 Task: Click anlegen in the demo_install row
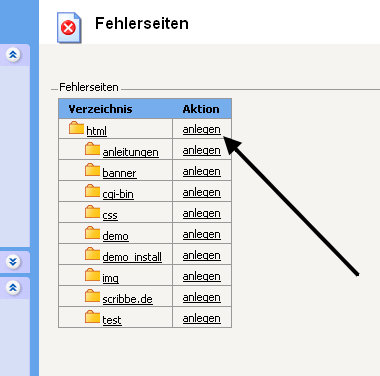point(202,255)
